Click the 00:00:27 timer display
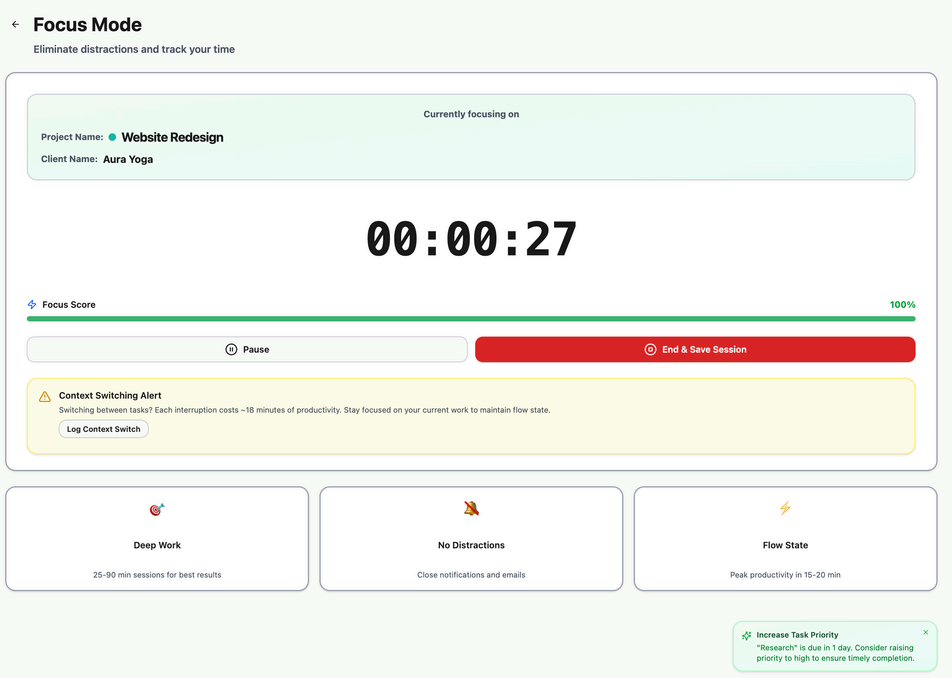This screenshot has width=952, height=678. (471, 239)
